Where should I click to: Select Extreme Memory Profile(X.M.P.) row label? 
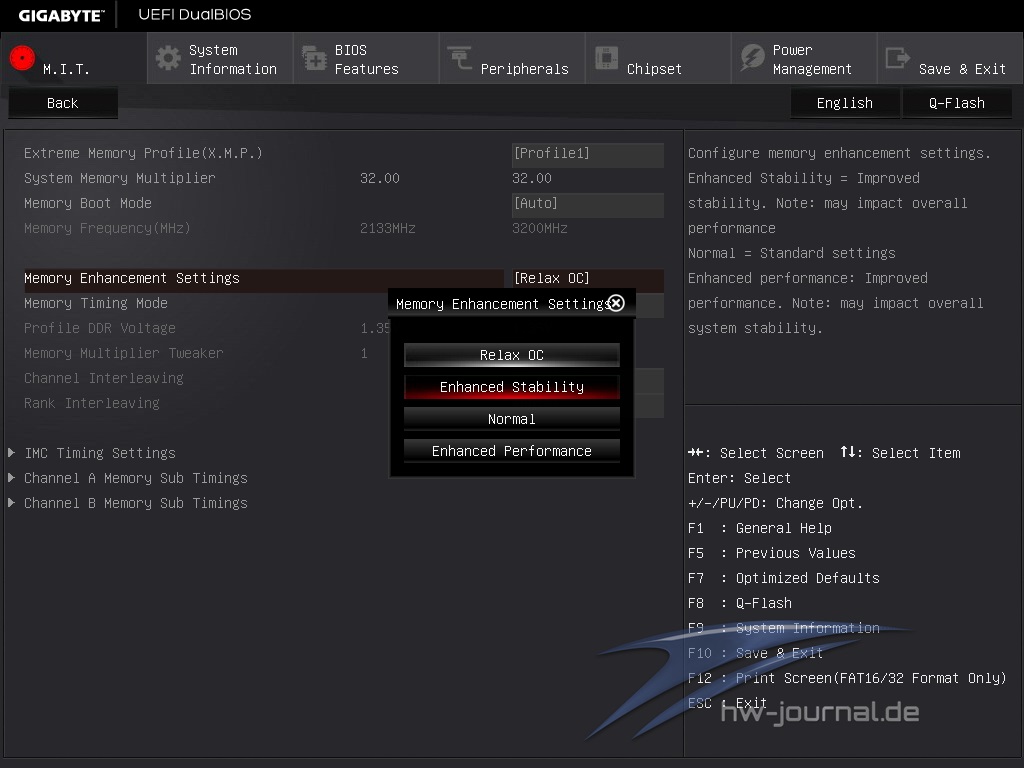click(143, 153)
